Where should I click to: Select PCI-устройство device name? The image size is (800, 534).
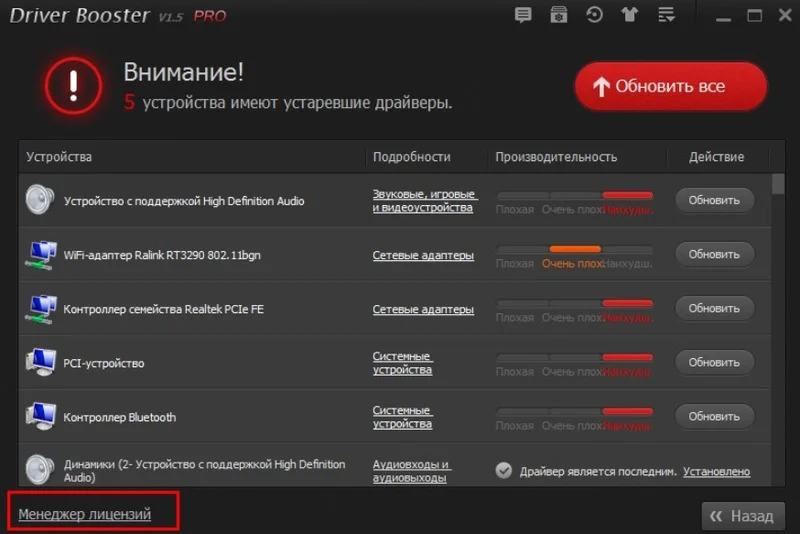[104, 363]
